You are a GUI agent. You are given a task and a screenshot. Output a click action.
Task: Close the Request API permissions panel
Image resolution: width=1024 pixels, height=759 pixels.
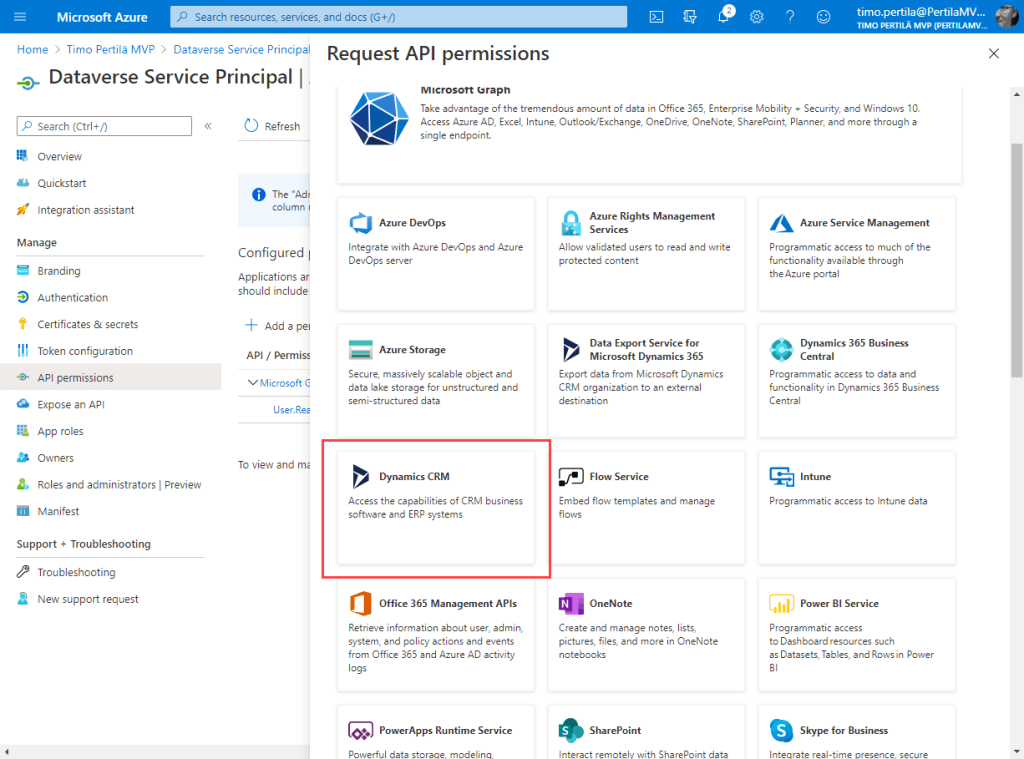tap(993, 54)
